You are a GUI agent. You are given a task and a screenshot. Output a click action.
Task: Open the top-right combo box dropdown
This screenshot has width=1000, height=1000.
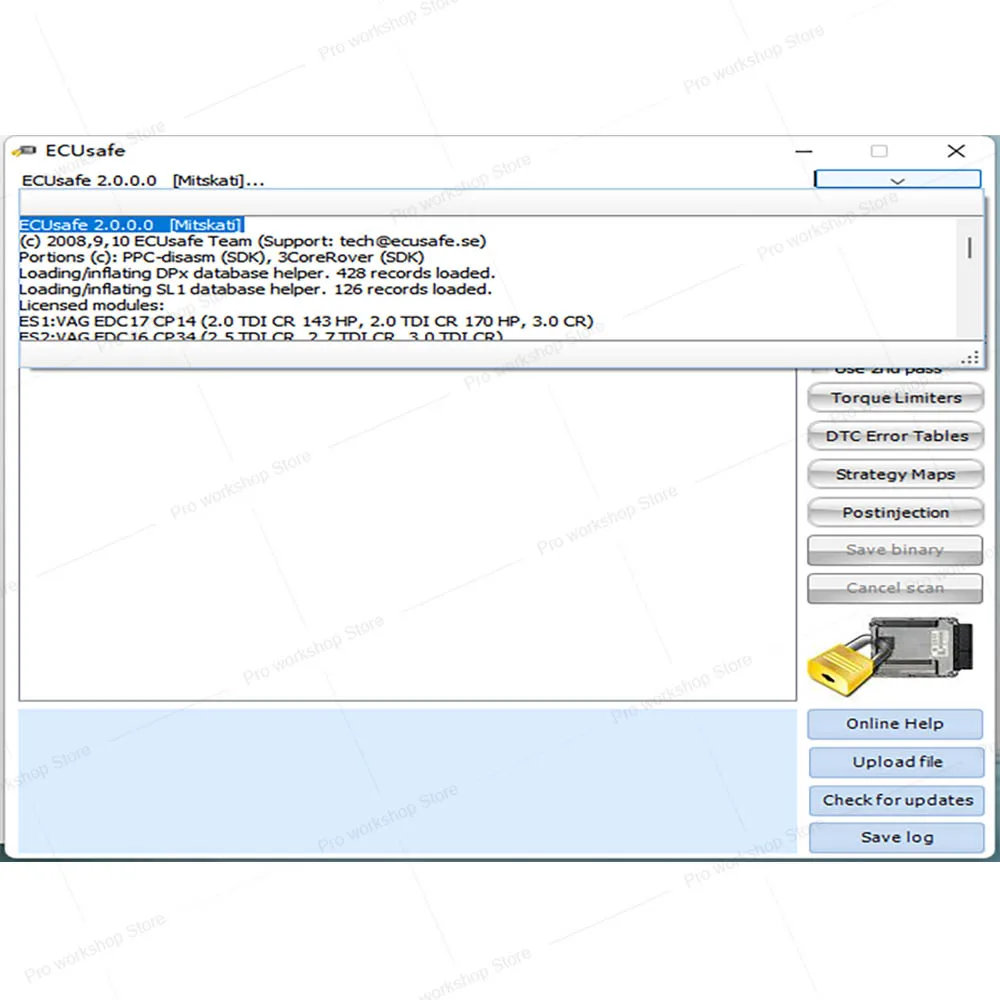(x=897, y=180)
